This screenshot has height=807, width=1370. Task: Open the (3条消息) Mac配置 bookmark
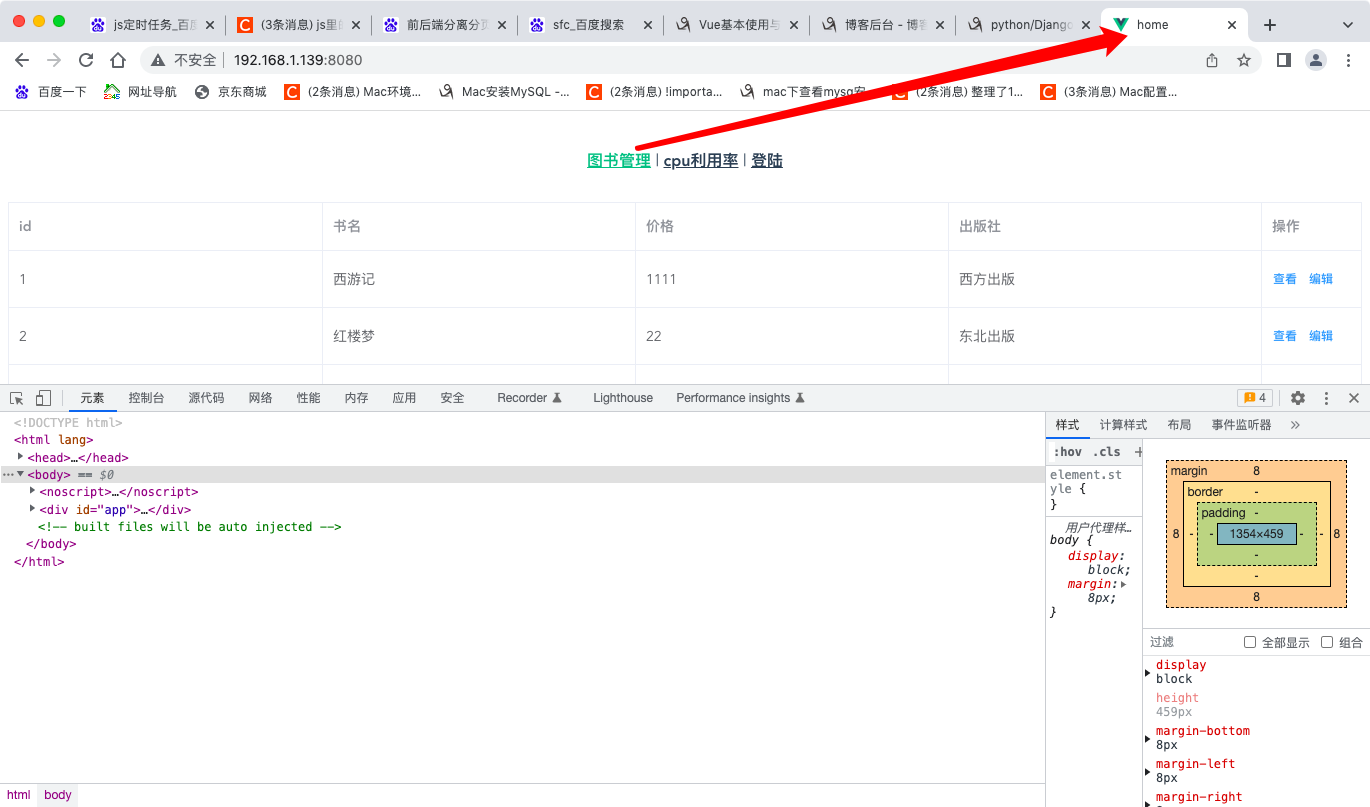pos(1109,92)
